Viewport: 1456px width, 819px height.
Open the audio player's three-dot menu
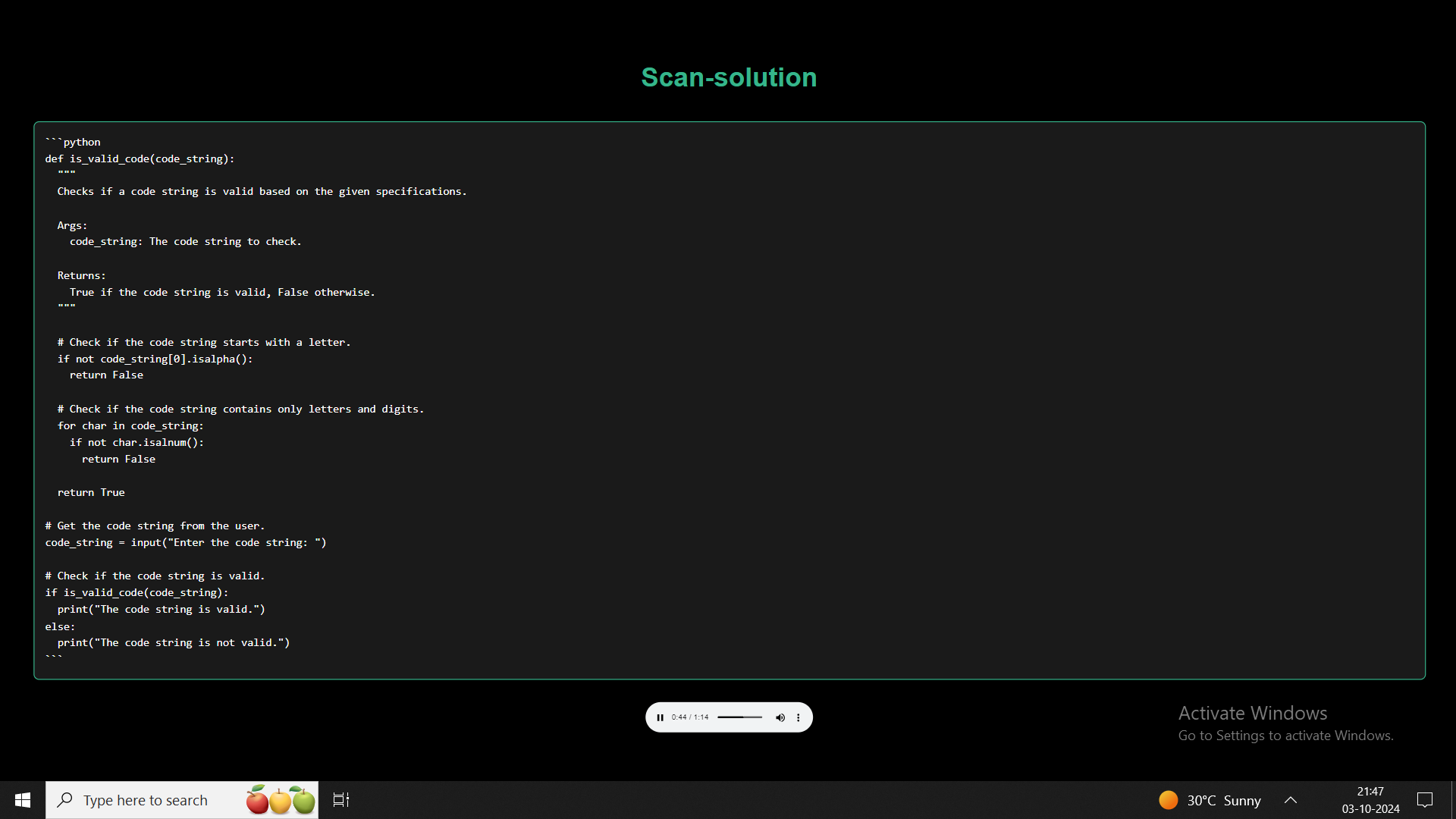coord(798,717)
